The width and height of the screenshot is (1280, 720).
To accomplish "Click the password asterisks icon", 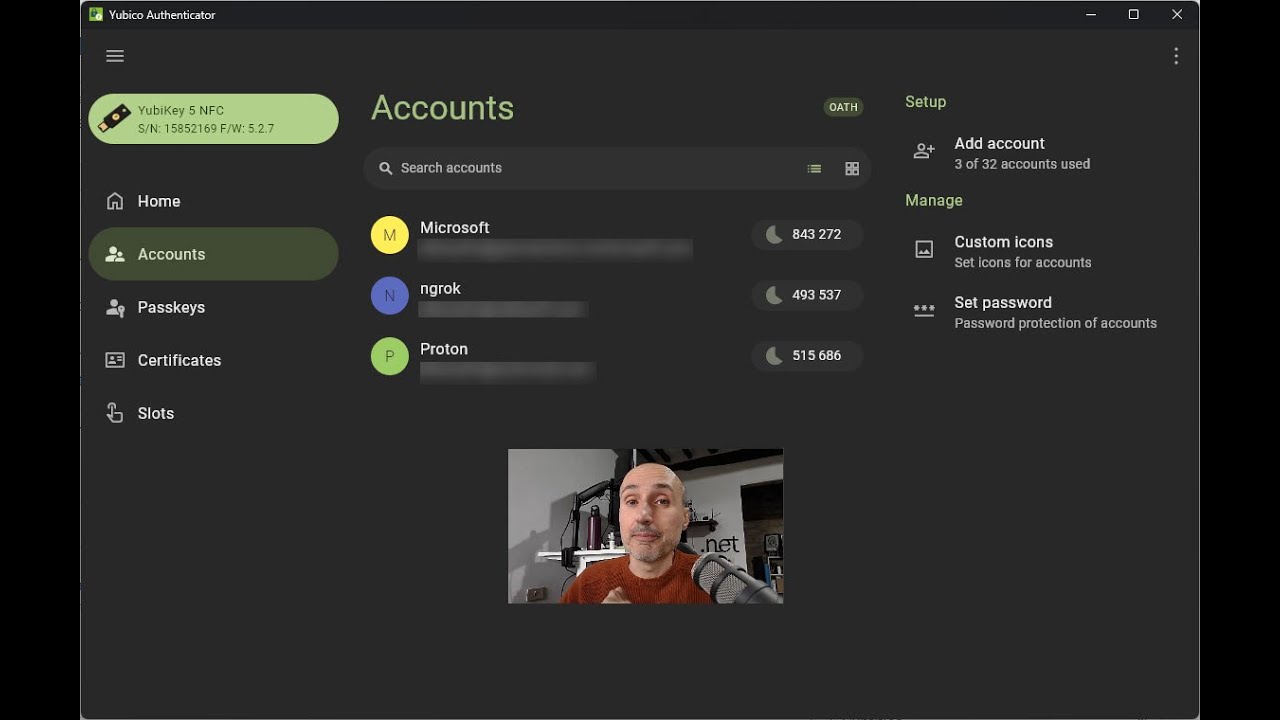I will (x=924, y=311).
